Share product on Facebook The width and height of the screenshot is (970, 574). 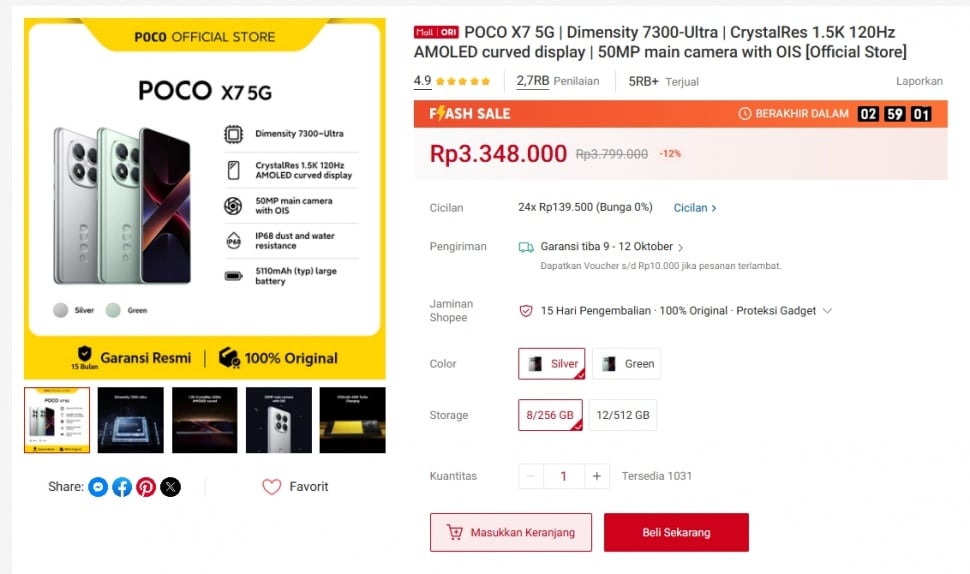click(x=122, y=487)
